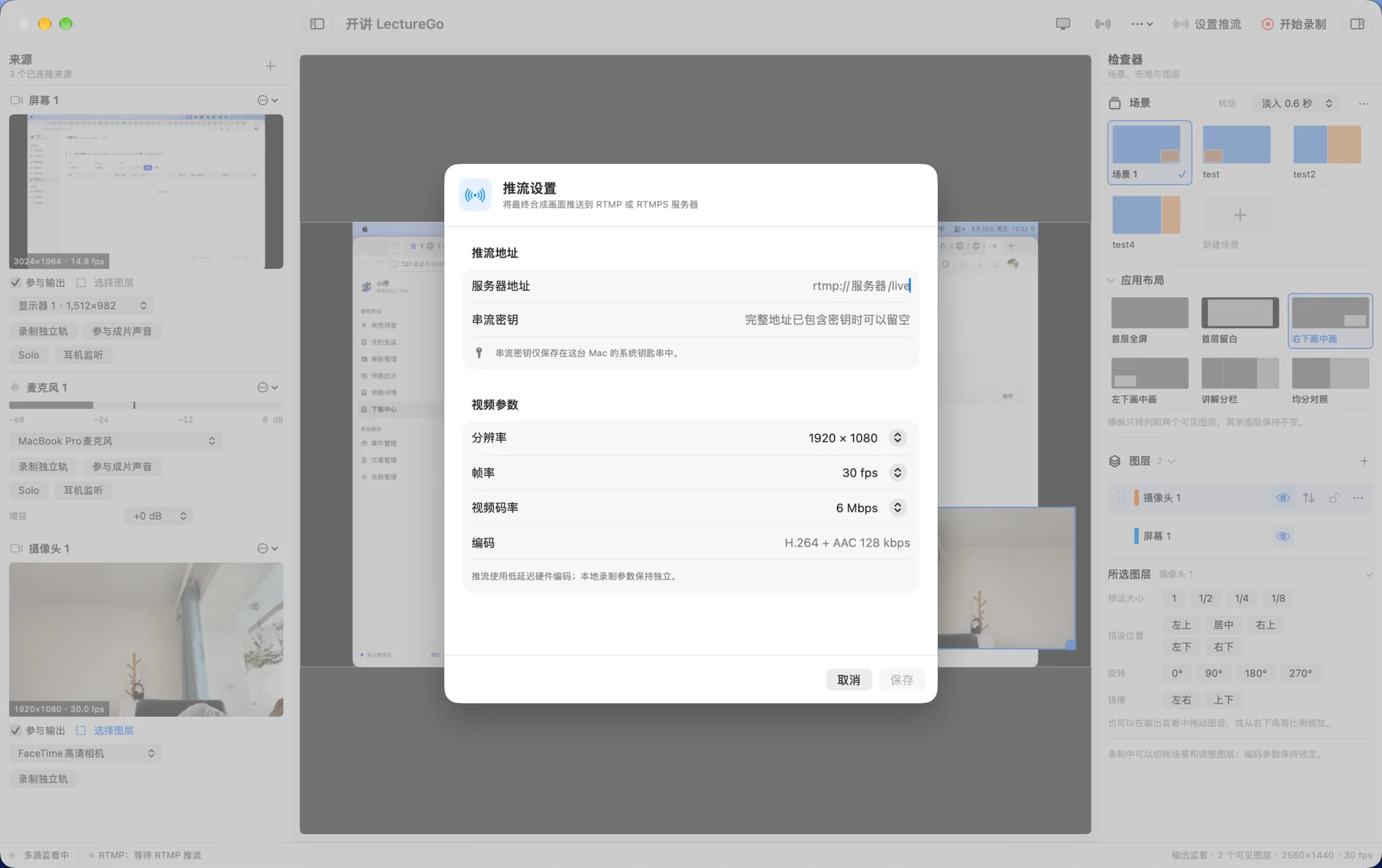Choose the 首层留白 layout option
Image resolution: width=1382 pixels, height=868 pixels.
1240,321
